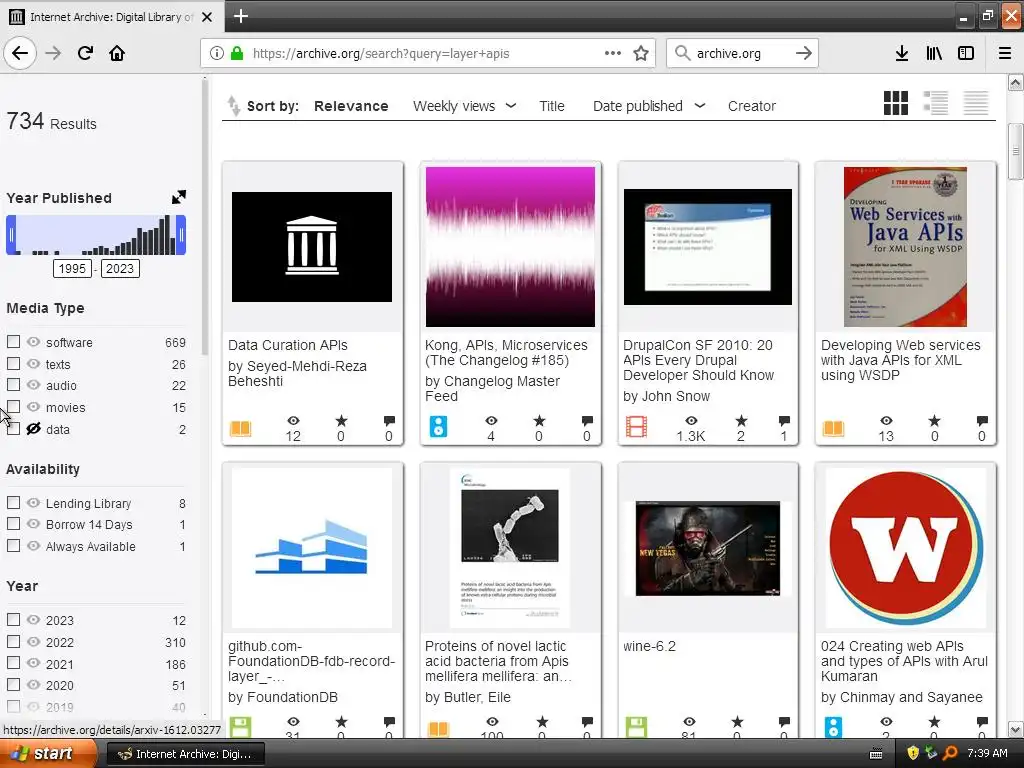Check the movies media type filter
Image resolution: width=1024 pixels, height=768 pixels.
[13, 406]
